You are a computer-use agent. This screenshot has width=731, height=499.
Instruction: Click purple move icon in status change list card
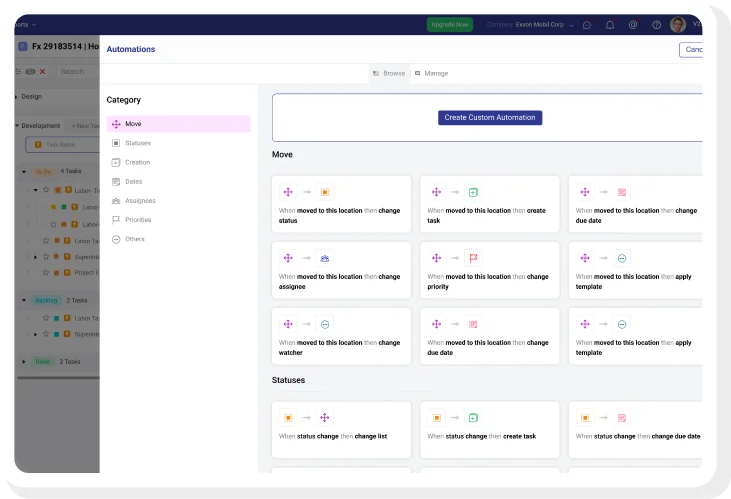coord(325,418)
